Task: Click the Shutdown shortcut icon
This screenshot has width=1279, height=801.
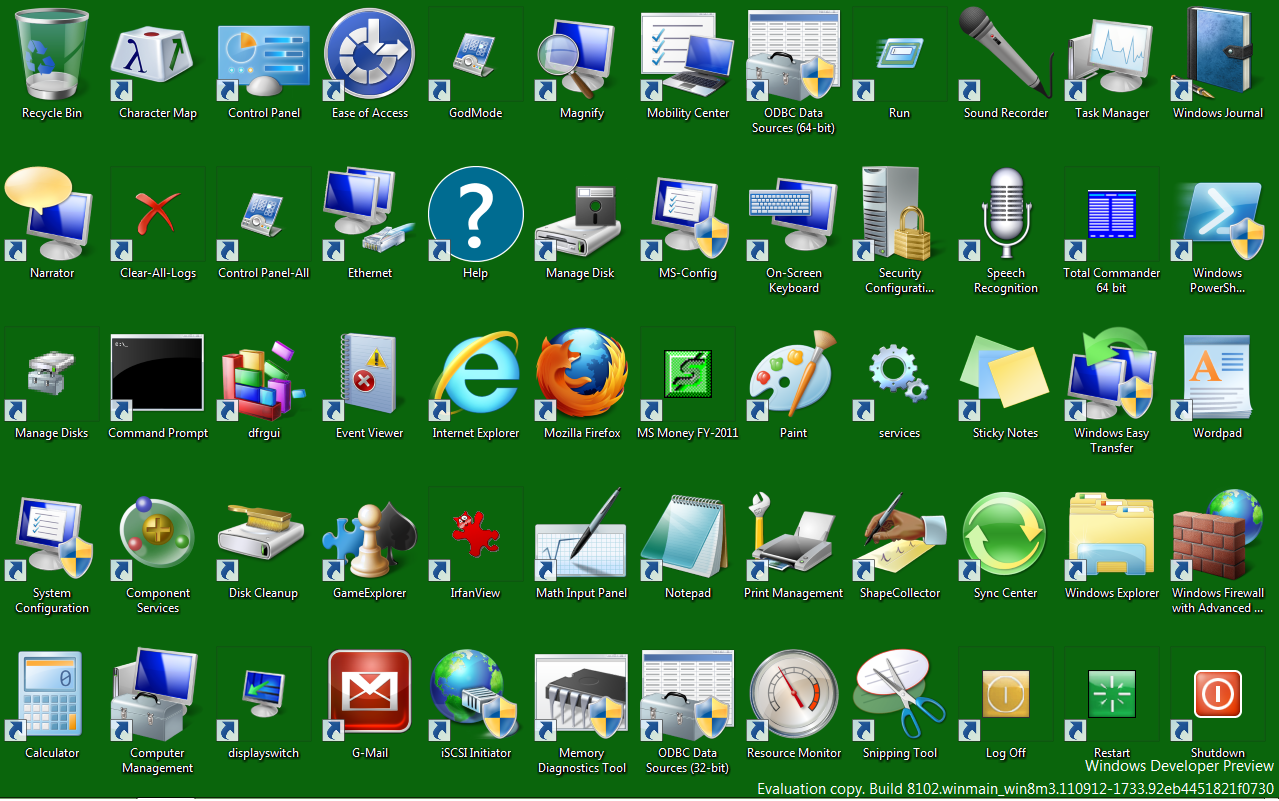Action: point(1218,694)
